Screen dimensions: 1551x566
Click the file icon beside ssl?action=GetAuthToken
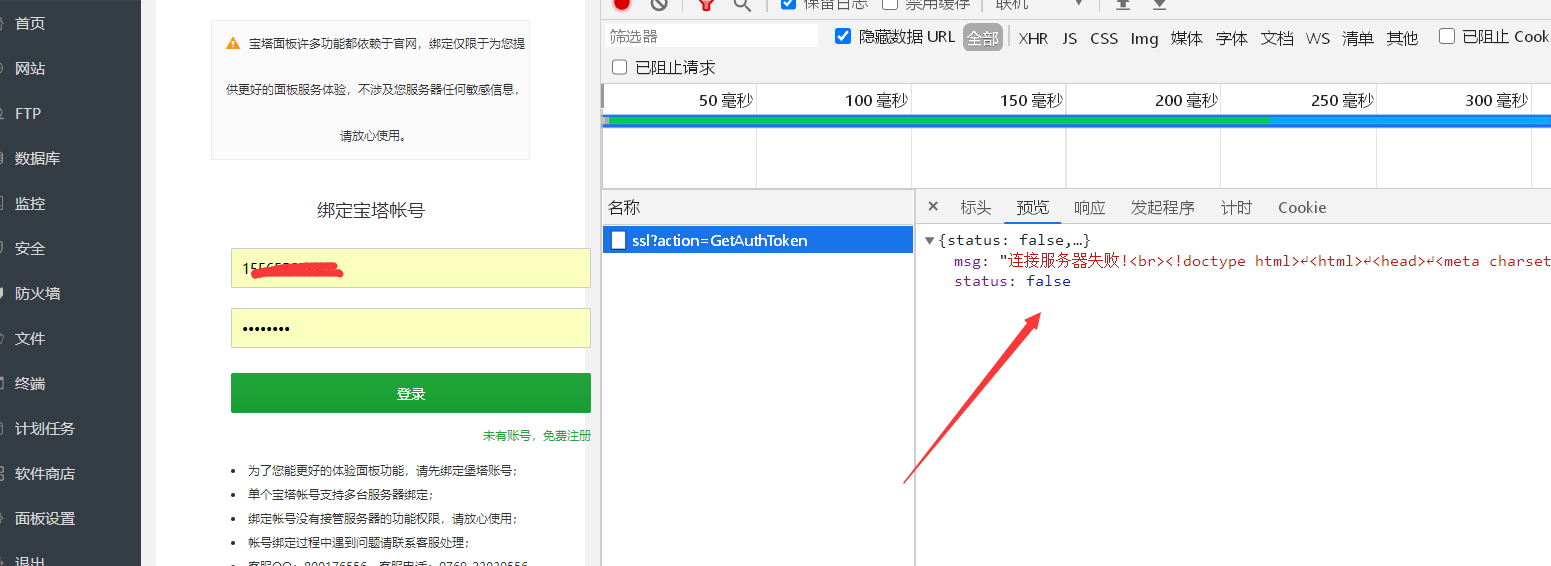[619, 240]
